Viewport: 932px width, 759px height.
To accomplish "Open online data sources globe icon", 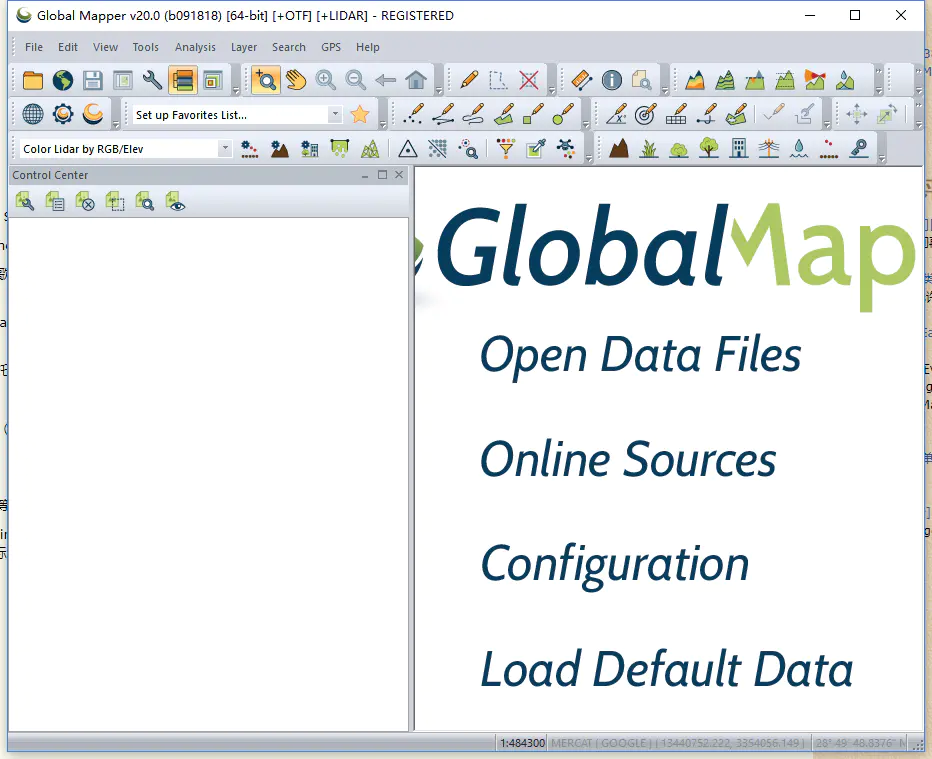I will [62, 80].
